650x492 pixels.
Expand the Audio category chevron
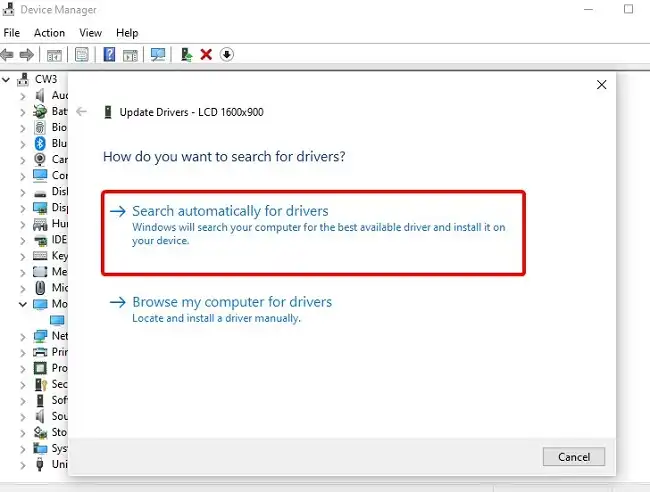(23, 96)
